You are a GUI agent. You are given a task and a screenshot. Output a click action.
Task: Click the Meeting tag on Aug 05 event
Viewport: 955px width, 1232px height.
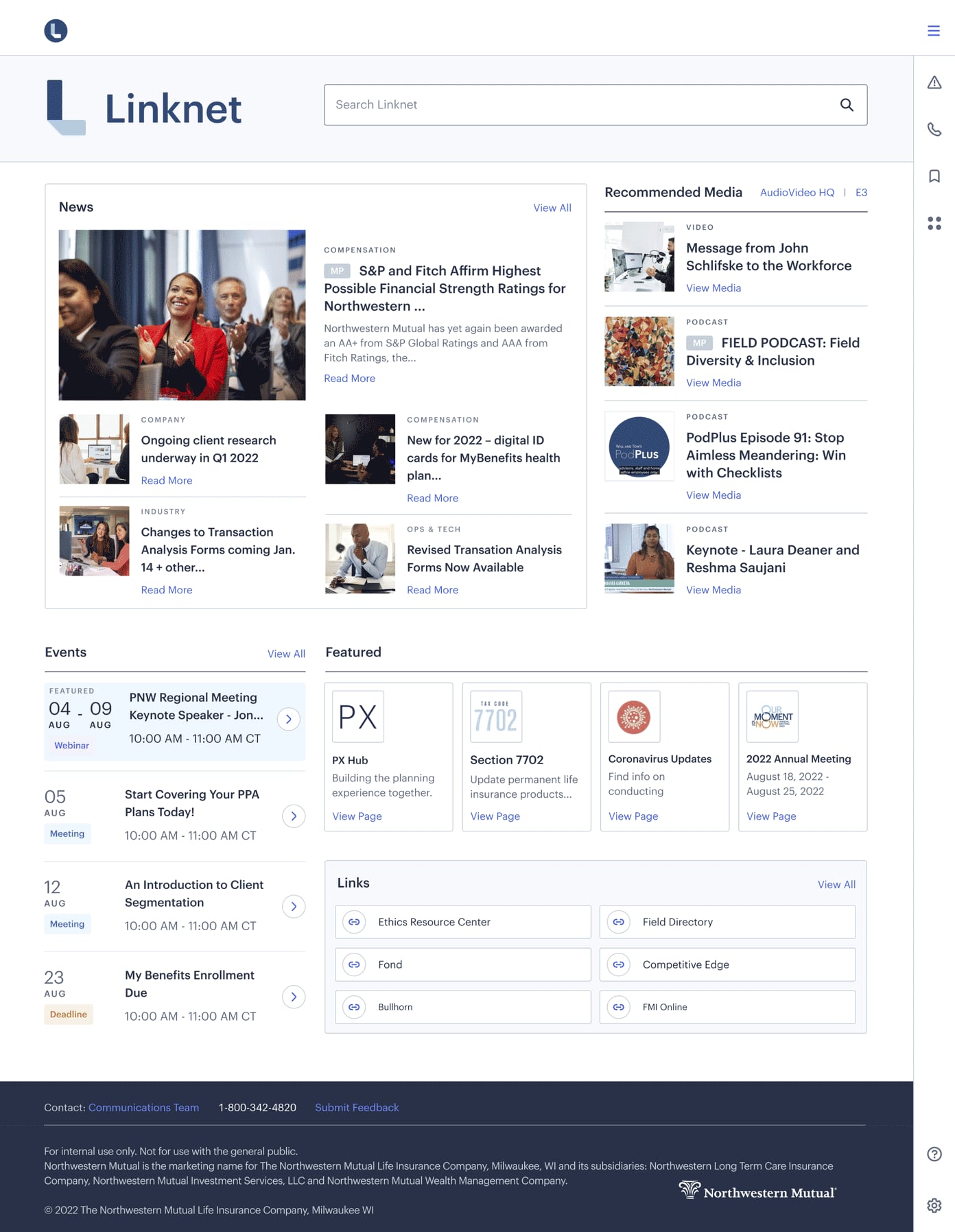(x=67, y=834)
